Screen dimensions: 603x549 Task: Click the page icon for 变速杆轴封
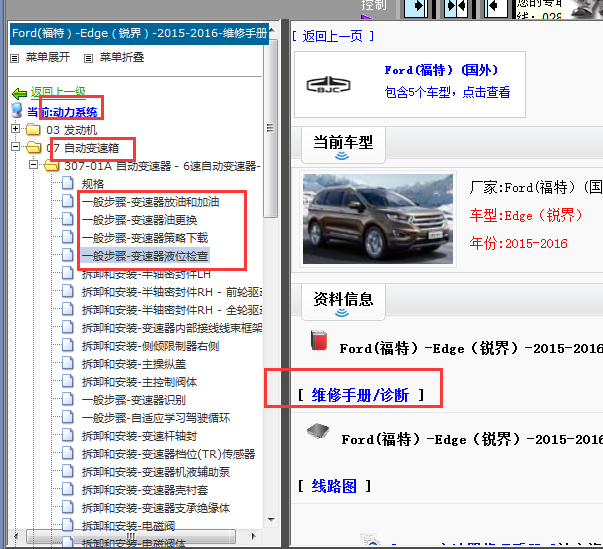[x=68, y=435]
